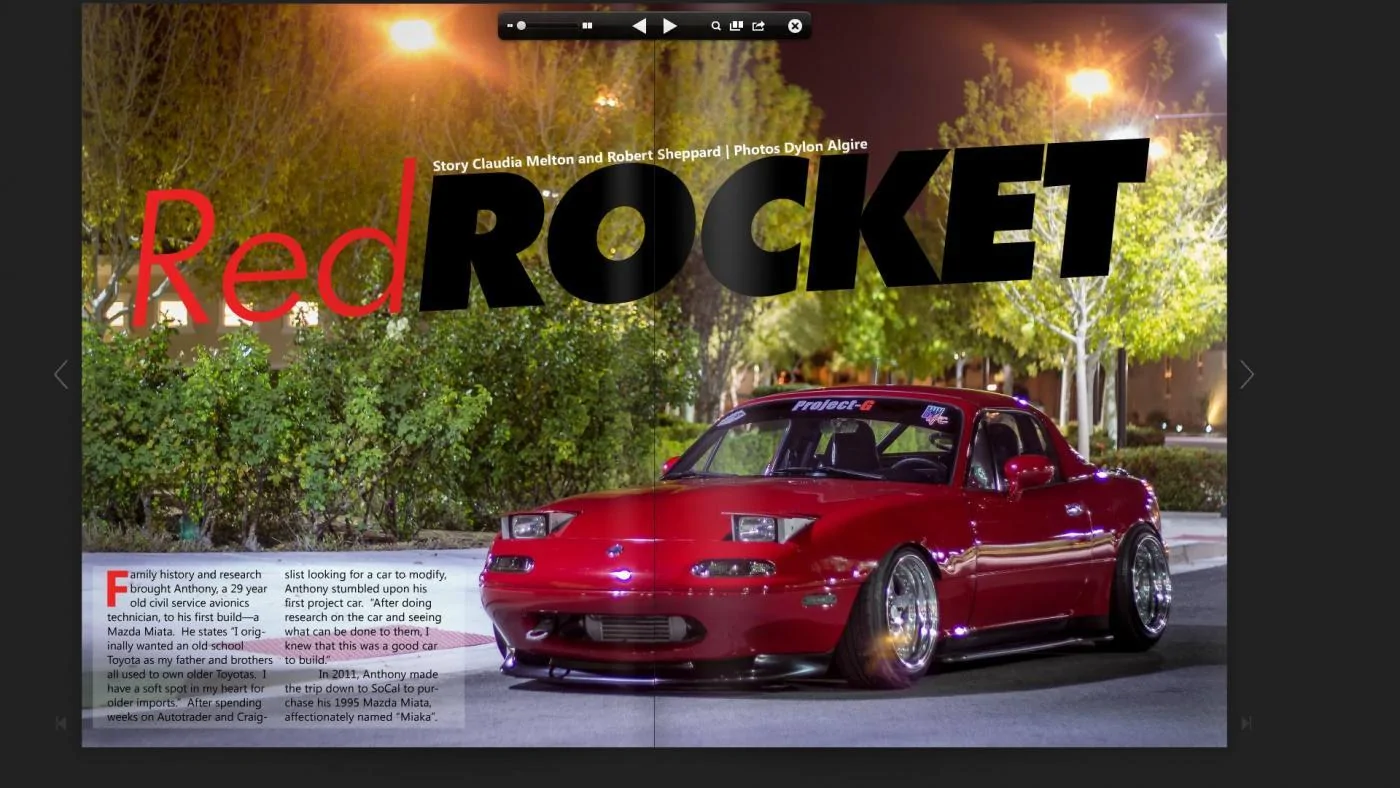Click the zoom slider knob in the toolbar
The image size is (1400, 788).
(x=521, y=26)
